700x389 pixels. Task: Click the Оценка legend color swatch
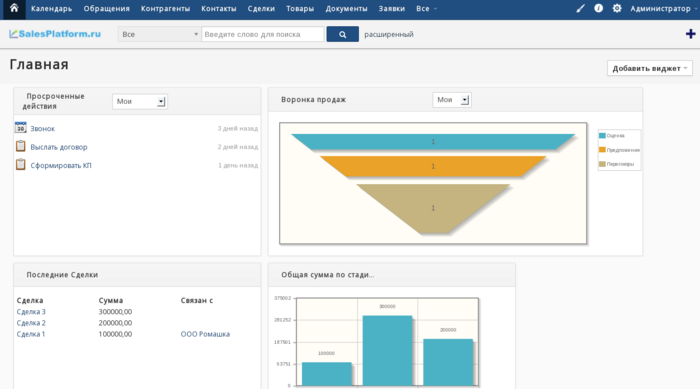pos(602,135)
